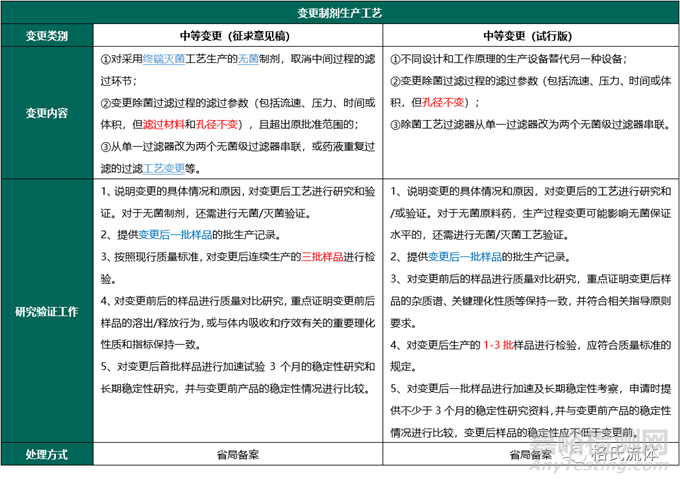Click trial item 5、对变更后一批样品进行加速及长期稳定性考察

coord(530,410)
